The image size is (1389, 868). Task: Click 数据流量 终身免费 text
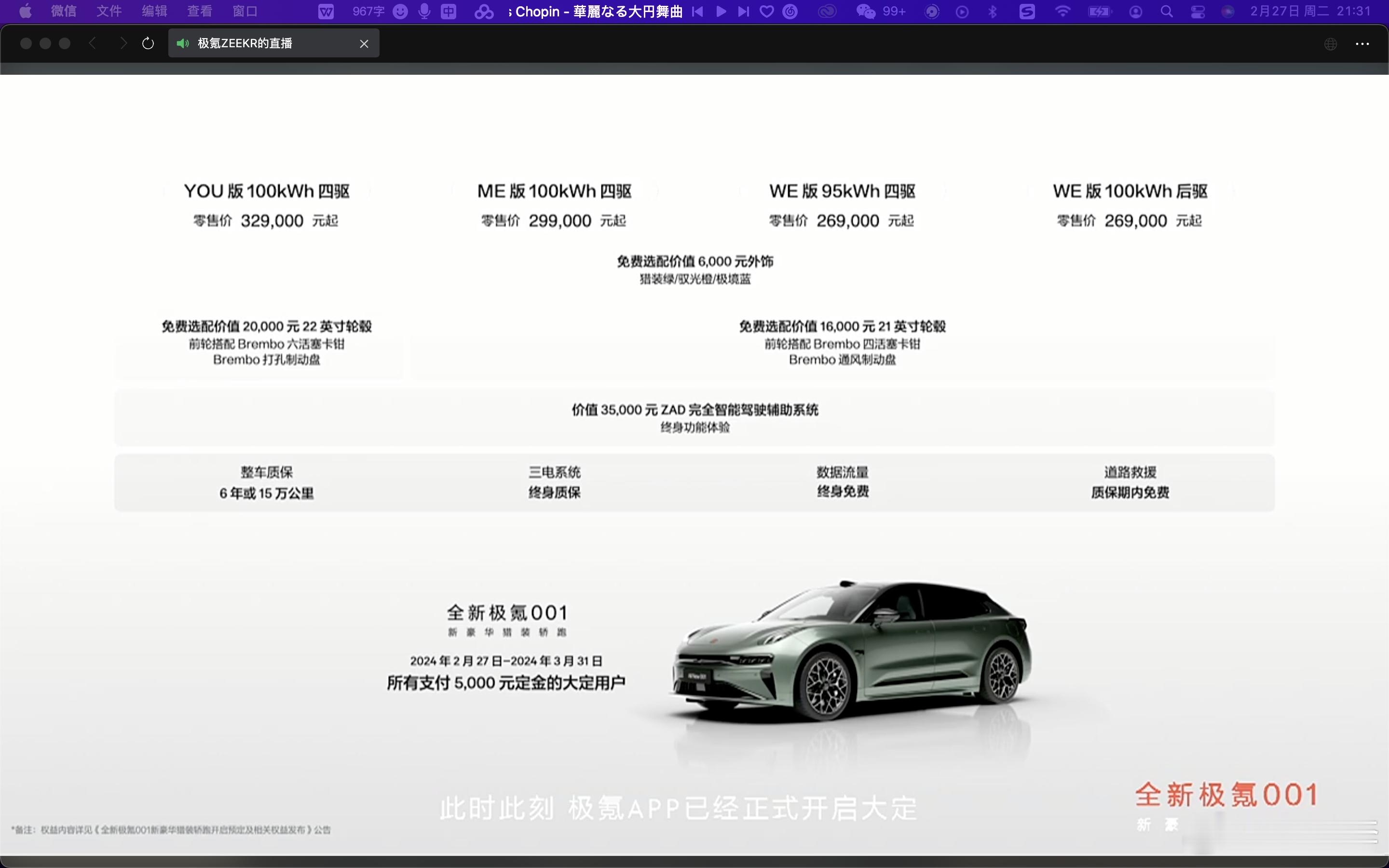tap(843, 482)
